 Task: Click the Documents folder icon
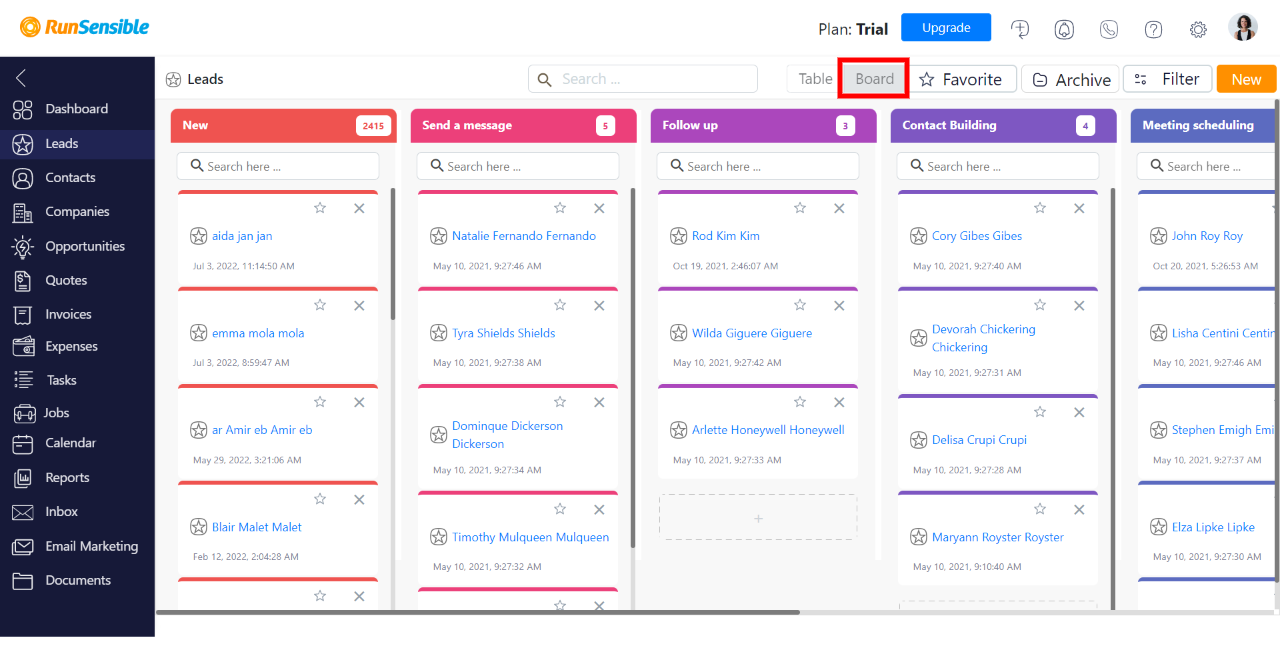23,581
